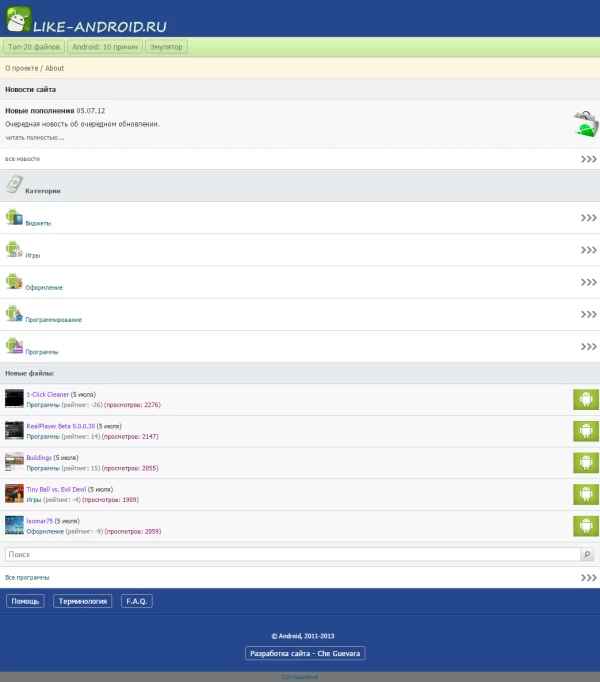Click the Помощь button

[x=25, y=601]
